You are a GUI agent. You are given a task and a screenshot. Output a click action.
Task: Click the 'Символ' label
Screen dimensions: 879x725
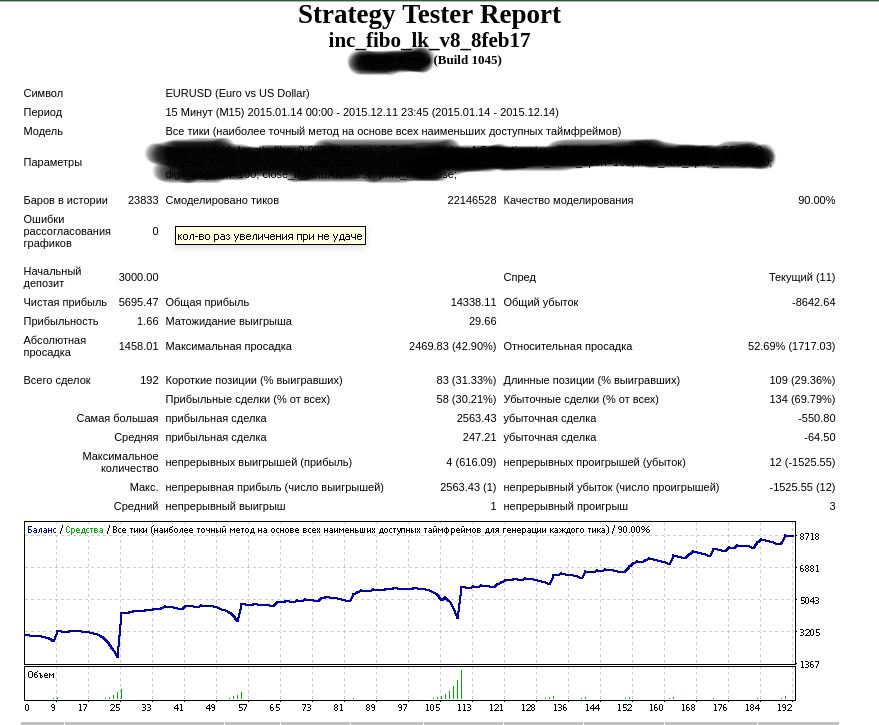(43, 93)
